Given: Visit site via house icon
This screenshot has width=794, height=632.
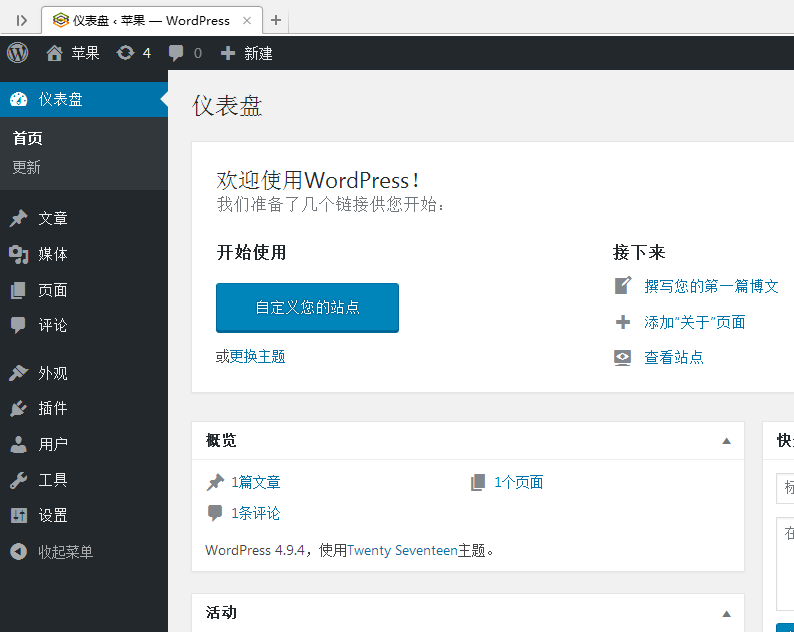Looking at the screenshot, I should tap(54, 53).
